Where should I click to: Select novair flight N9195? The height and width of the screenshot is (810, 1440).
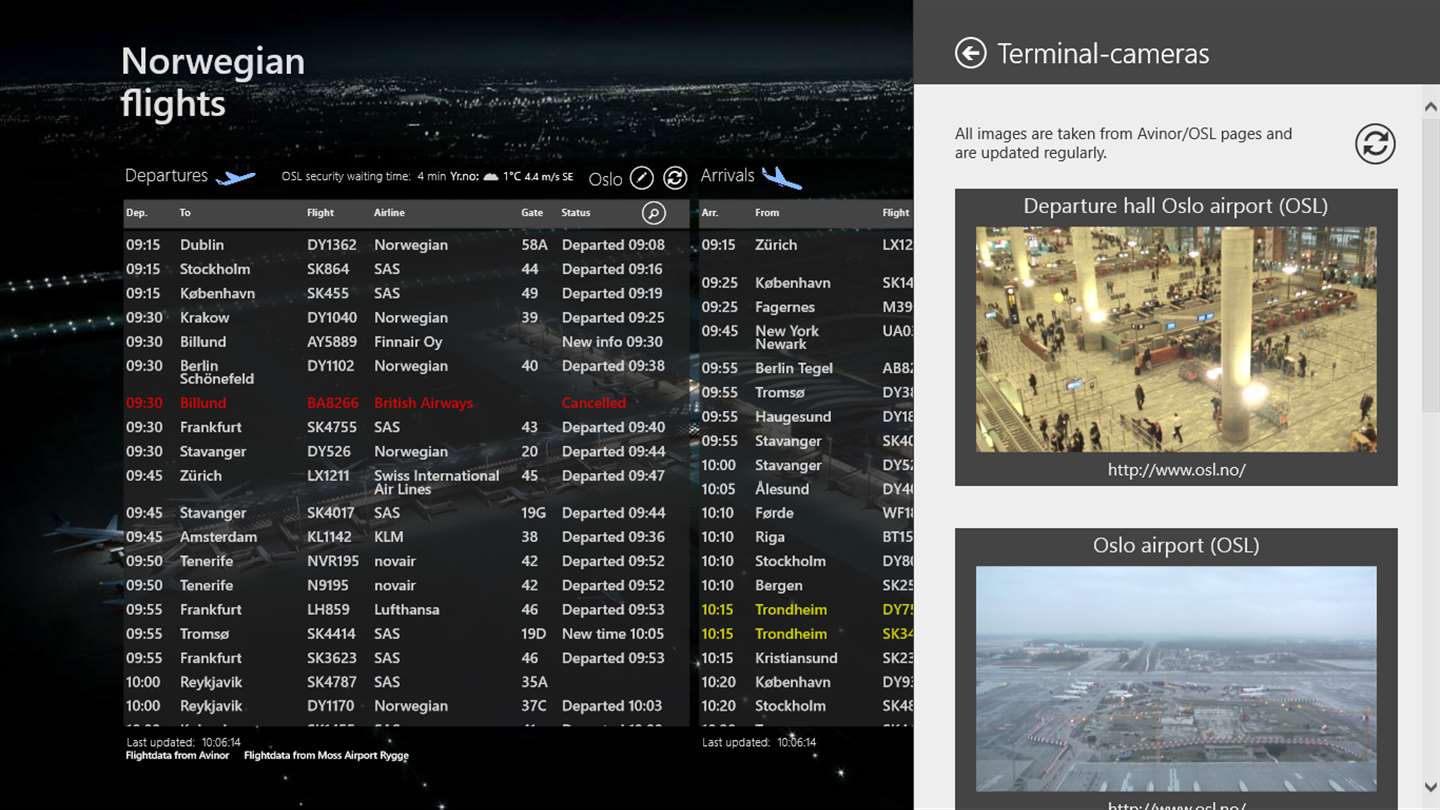coord(330,585)
